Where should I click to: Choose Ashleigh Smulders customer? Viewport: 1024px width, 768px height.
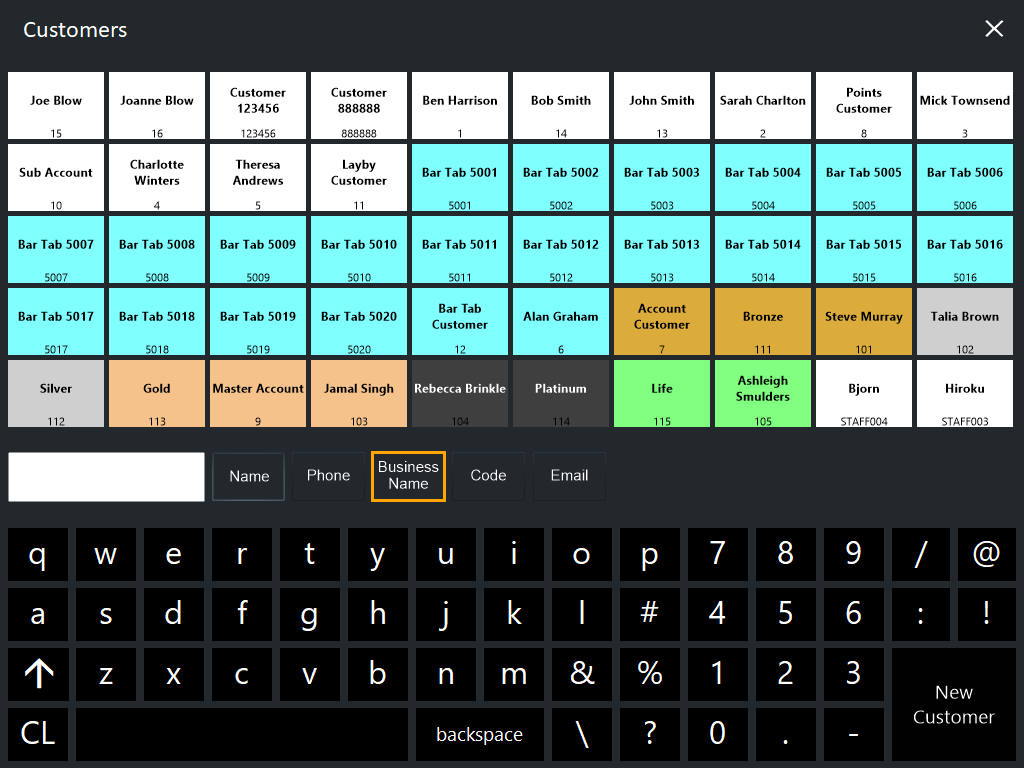pyautogui.click(x=763, y=394)
